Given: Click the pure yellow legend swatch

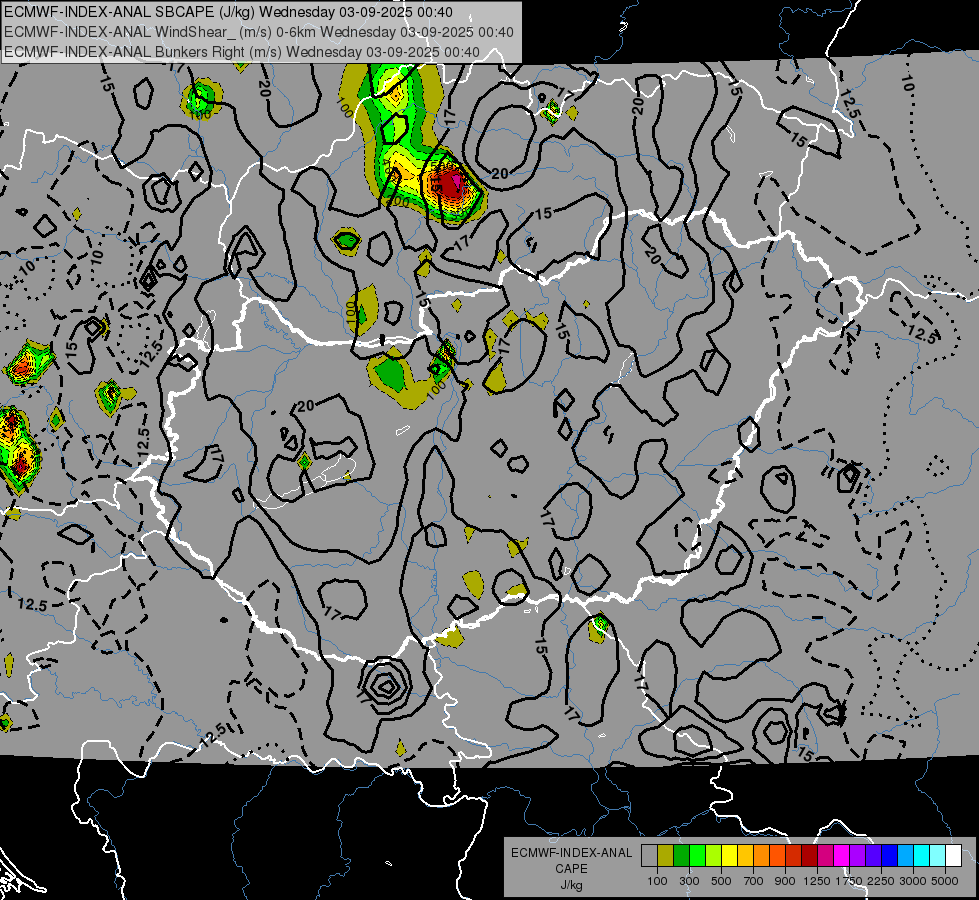Looking at the screenshot, I should coord(729,855).
